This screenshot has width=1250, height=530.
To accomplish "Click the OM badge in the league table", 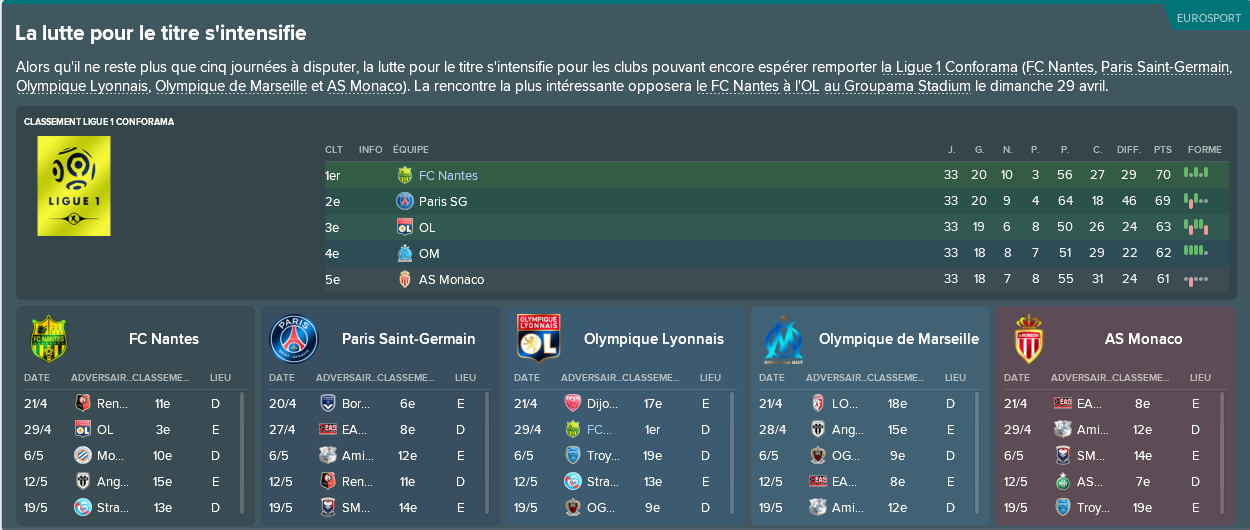I will click(405, 253).
